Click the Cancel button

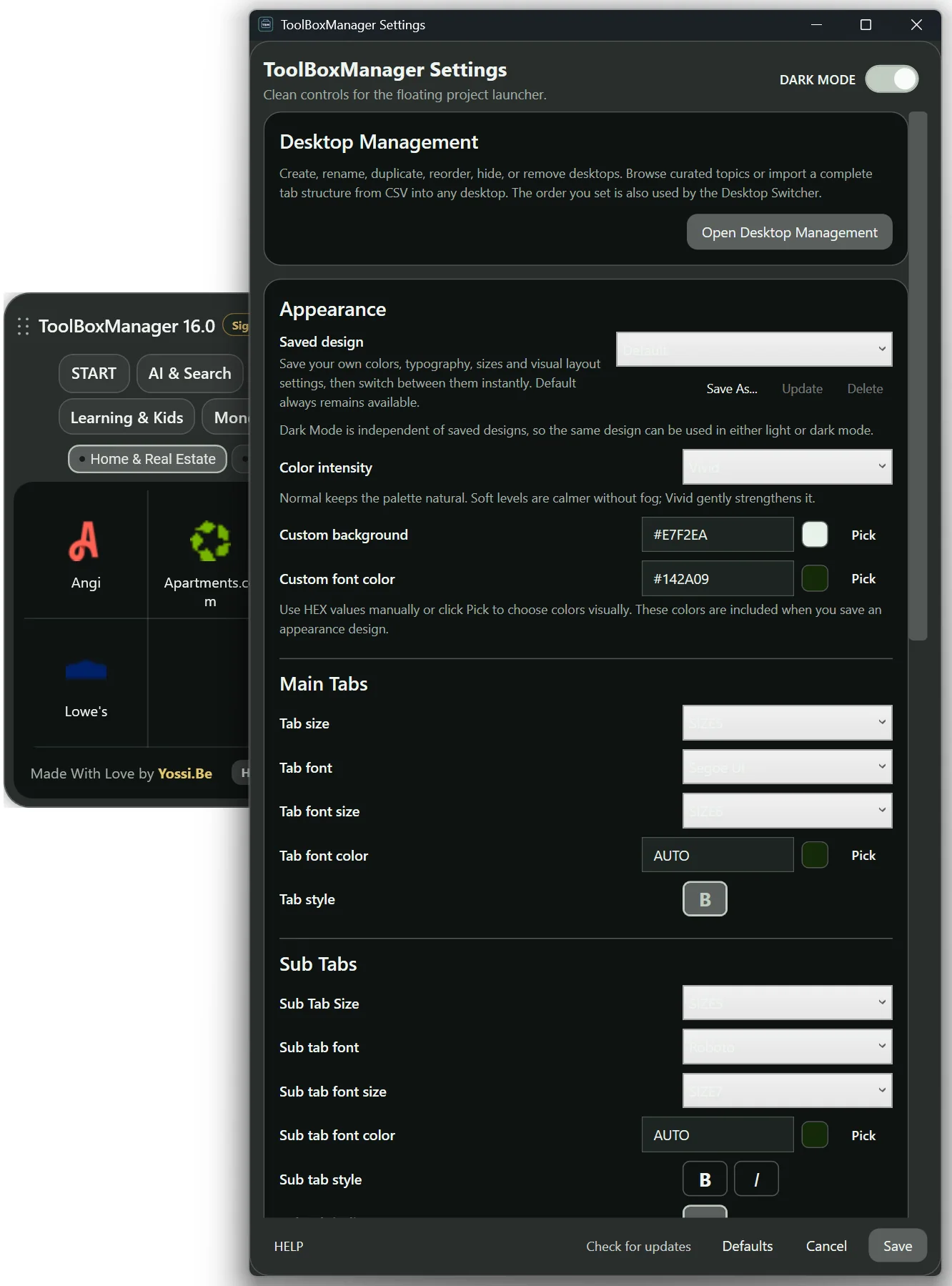(826, 1246)
